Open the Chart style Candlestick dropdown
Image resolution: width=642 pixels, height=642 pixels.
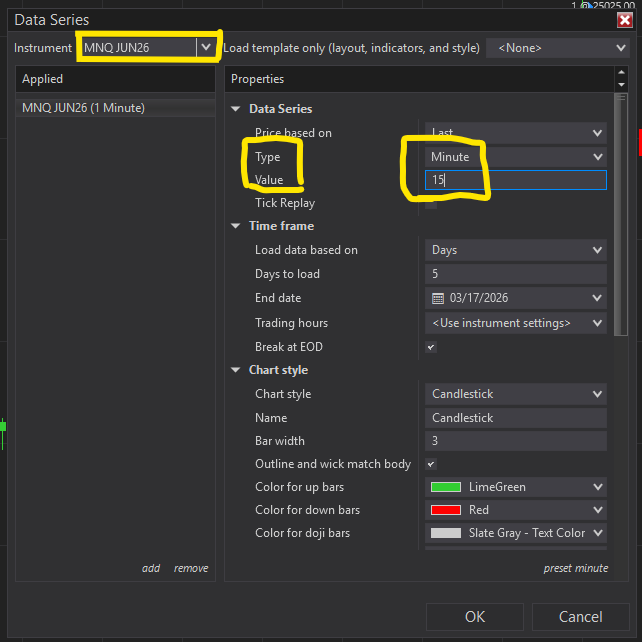point(515,394)
